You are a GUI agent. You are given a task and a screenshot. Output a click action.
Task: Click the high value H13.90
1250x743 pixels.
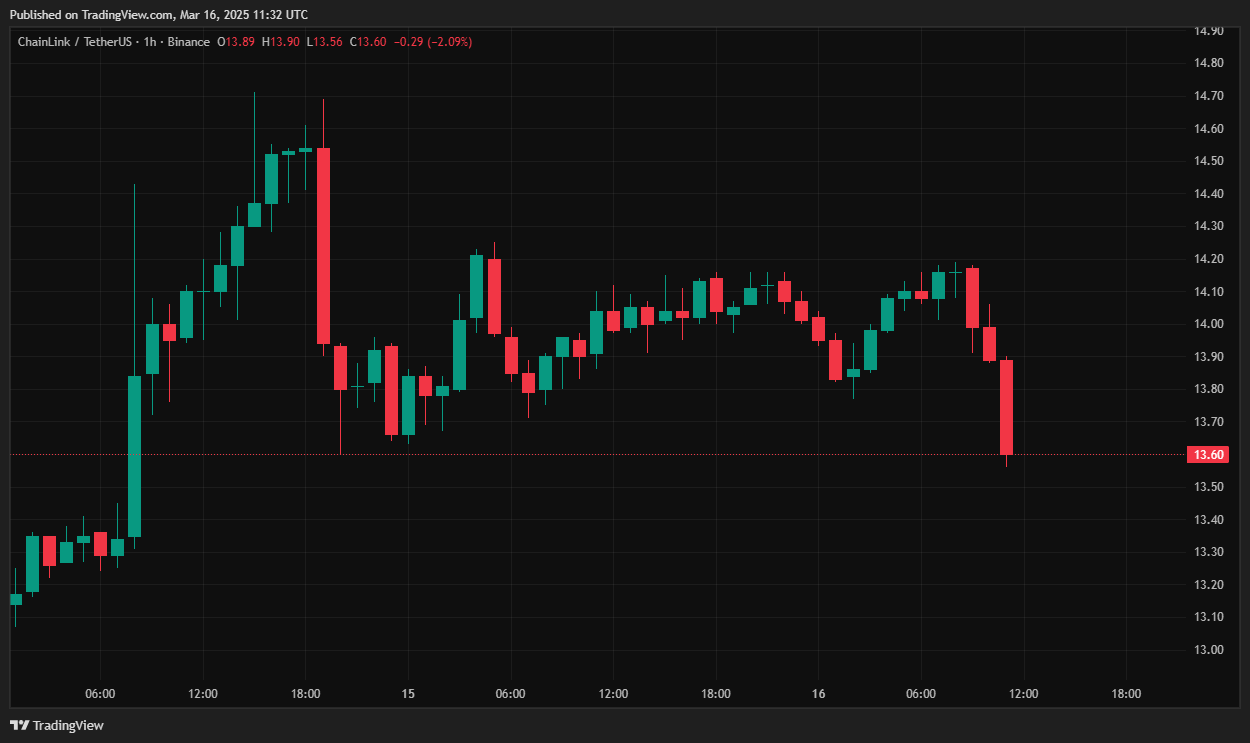281,42
